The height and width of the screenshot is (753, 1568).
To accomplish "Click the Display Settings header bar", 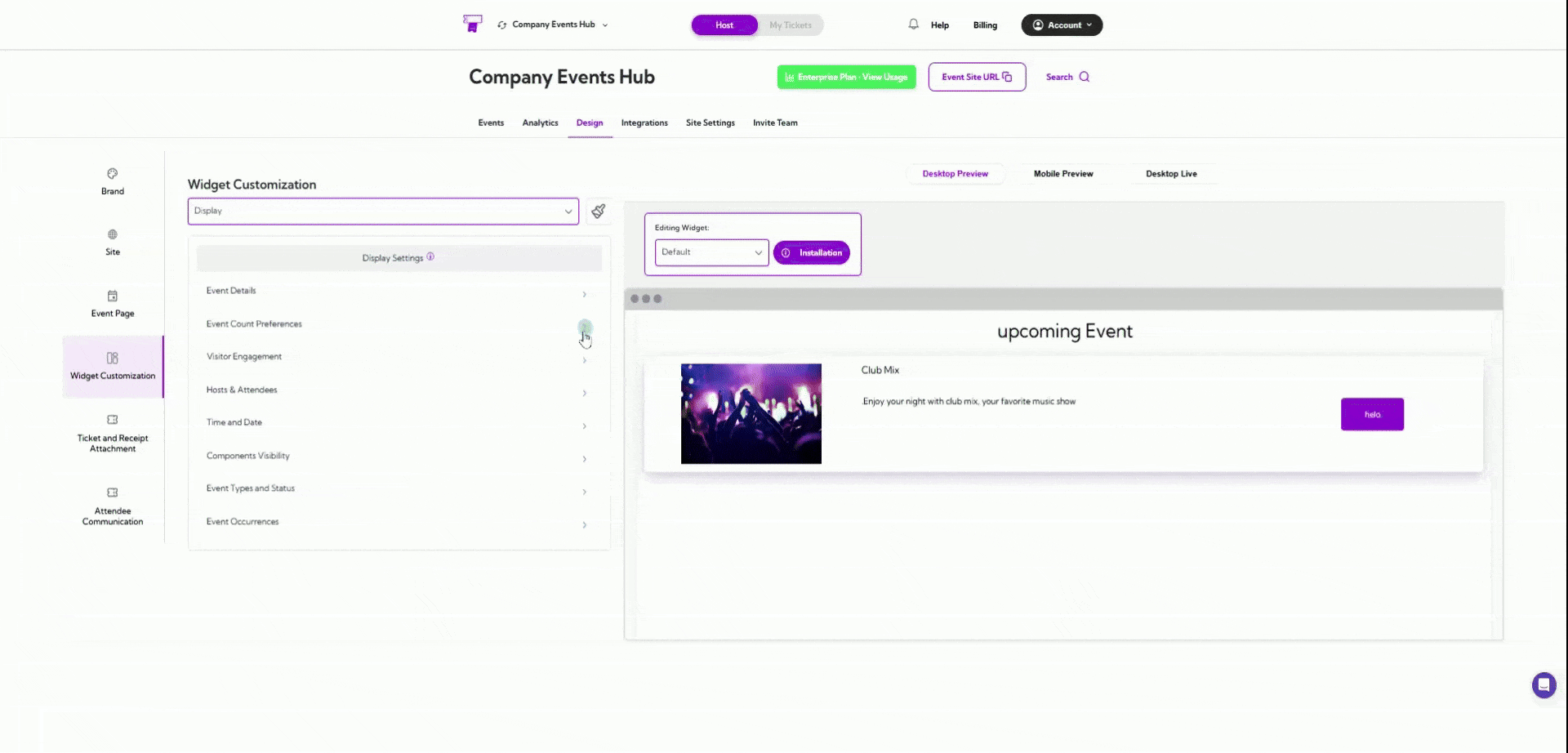I will (399, 258).
